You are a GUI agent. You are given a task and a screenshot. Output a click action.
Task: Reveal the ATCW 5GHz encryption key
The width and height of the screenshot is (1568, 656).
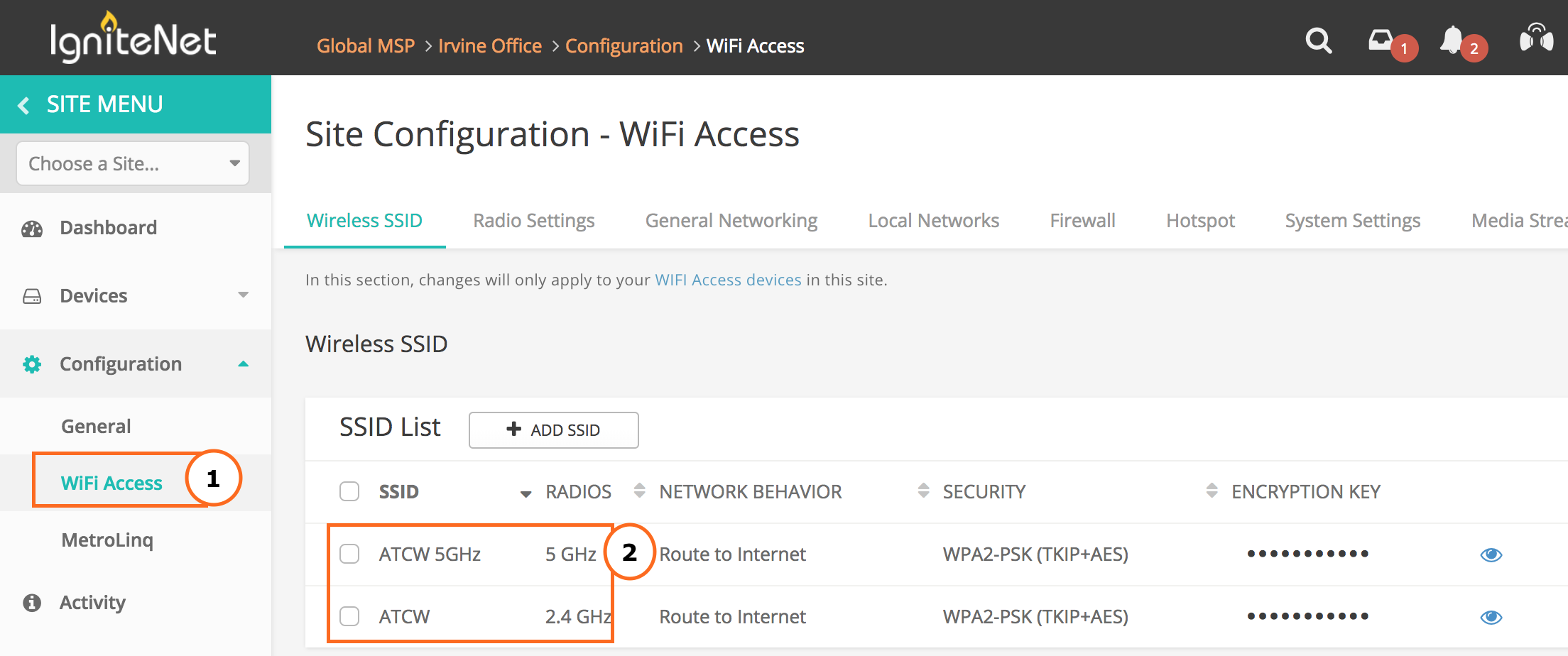1491,554
